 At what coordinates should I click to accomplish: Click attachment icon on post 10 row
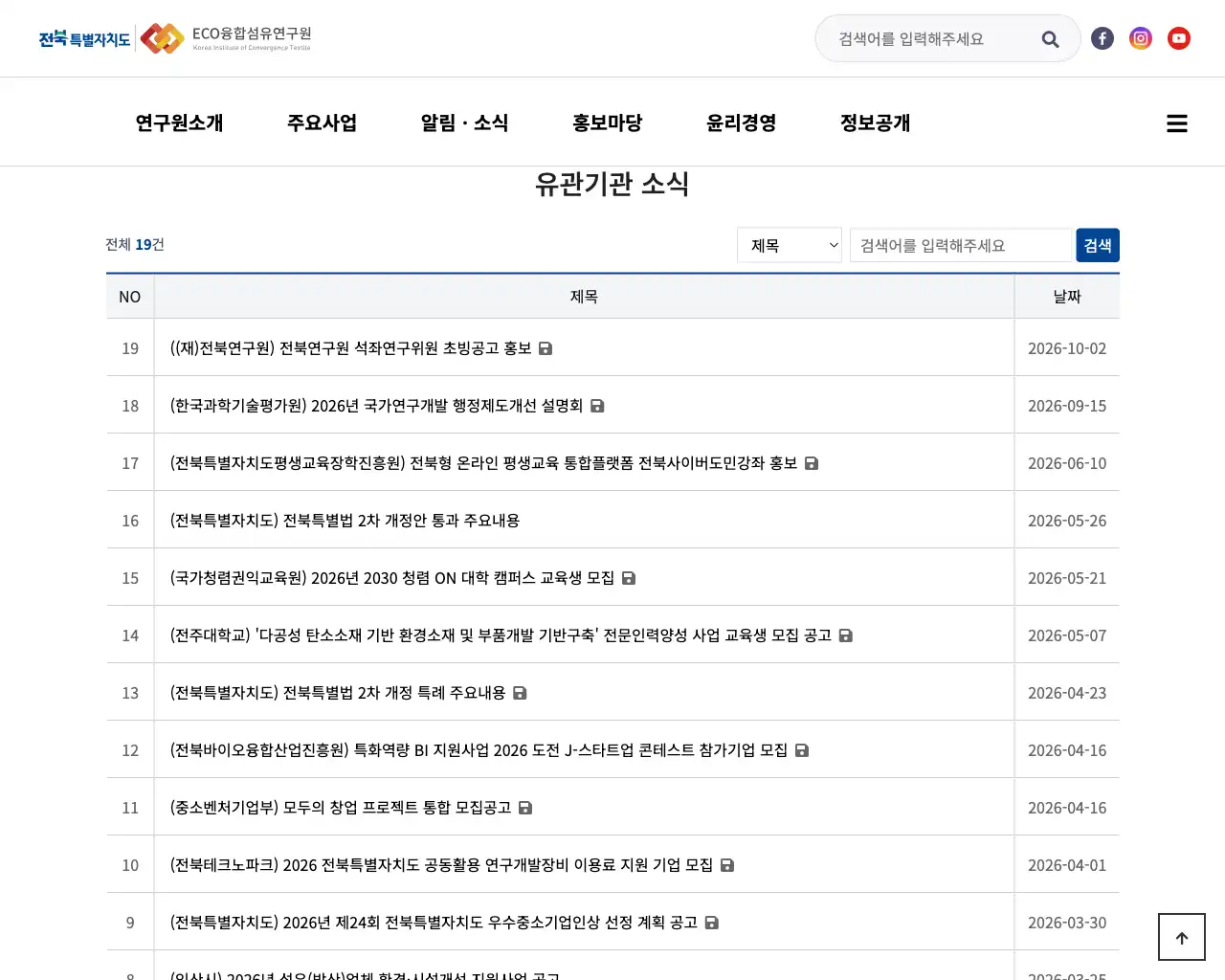coord(727,865)
